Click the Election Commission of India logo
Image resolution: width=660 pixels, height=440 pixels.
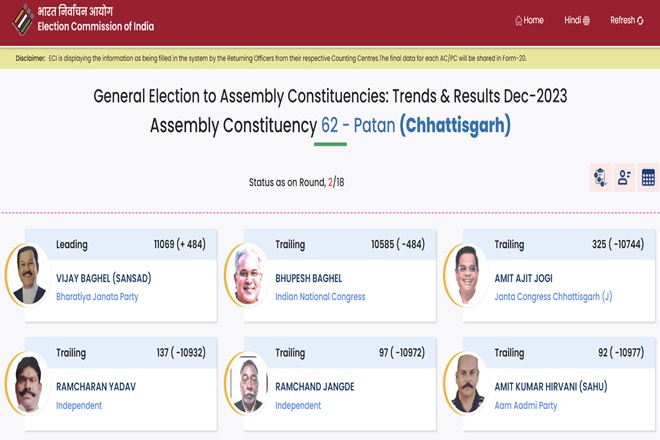[x=20, y=19]
